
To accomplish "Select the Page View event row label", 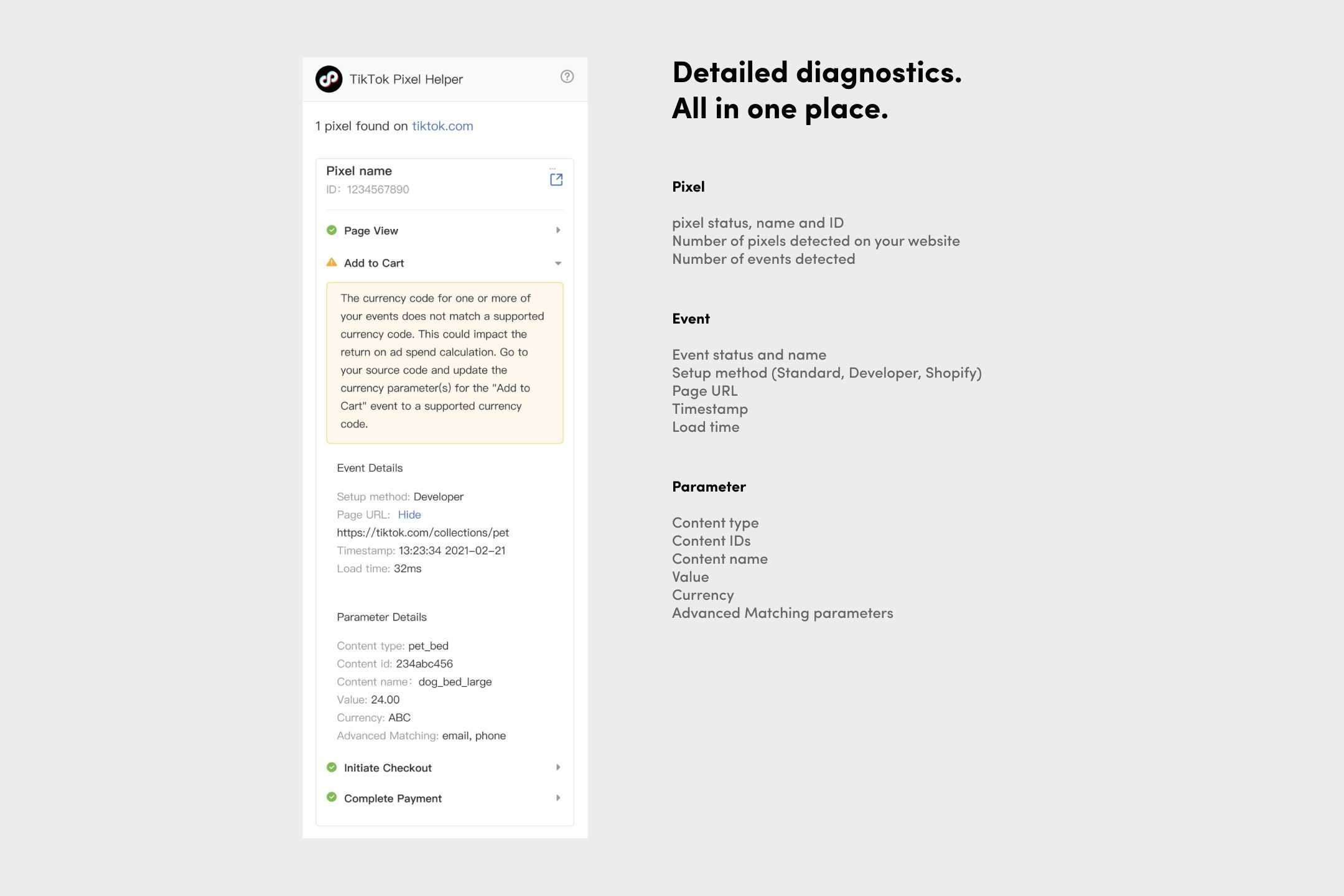I will pos(371,231).
